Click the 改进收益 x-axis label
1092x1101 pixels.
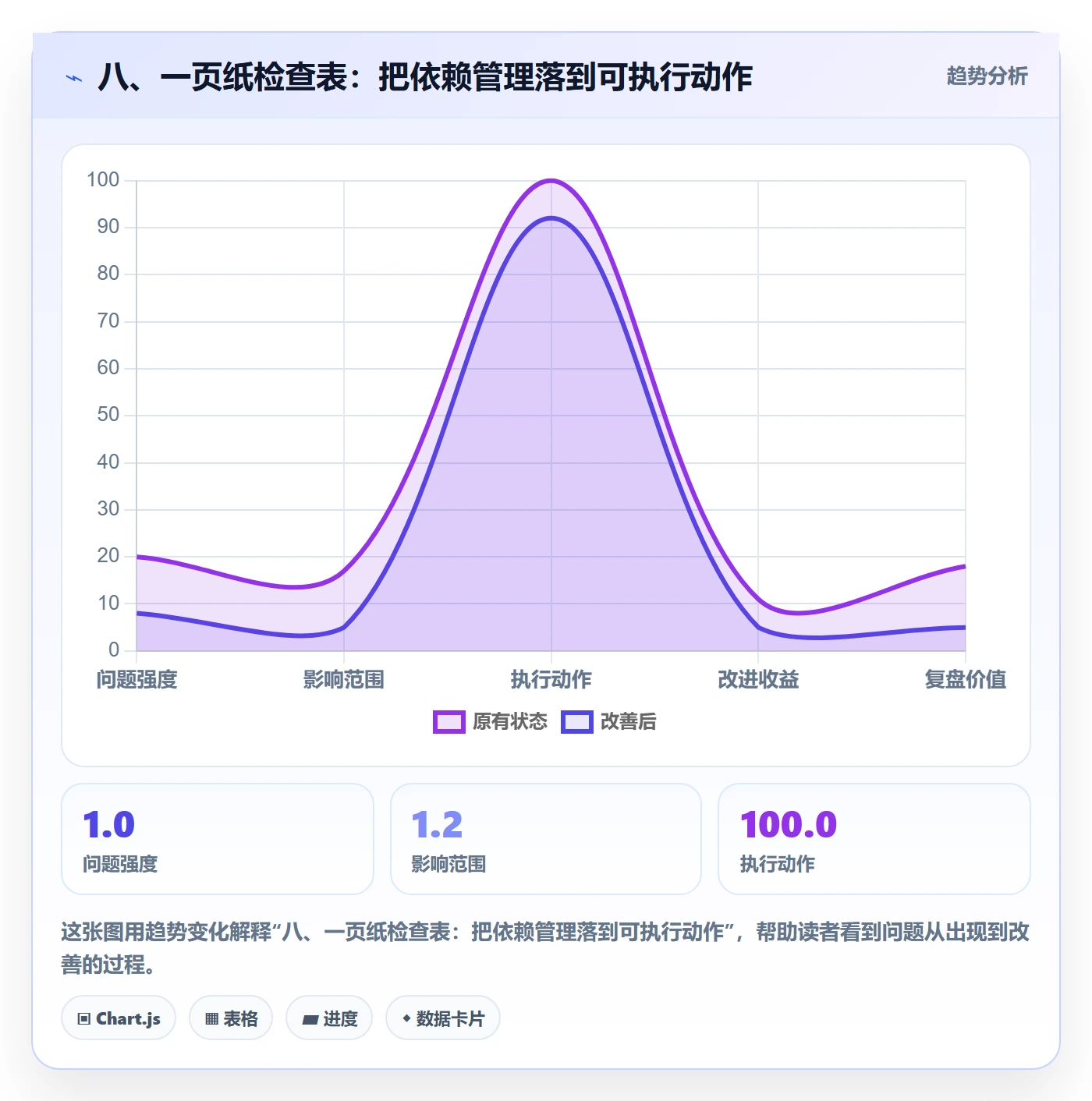coord(758,679)
